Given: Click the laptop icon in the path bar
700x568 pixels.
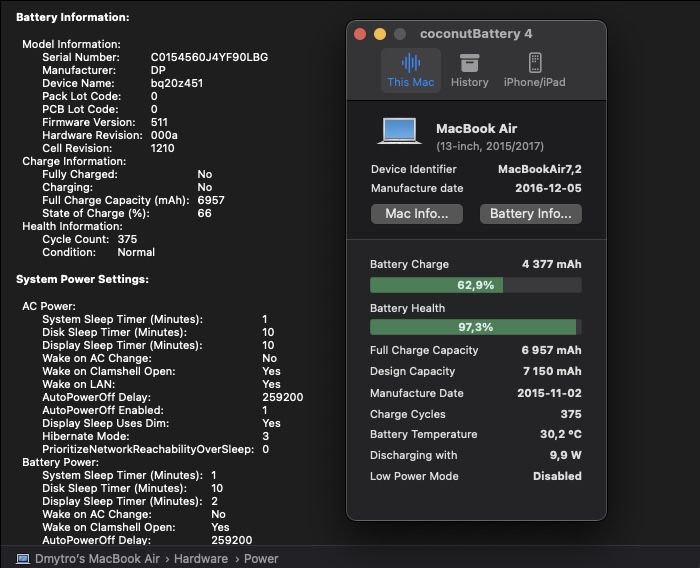Looking at the screenshot, I should pos(23,559).
